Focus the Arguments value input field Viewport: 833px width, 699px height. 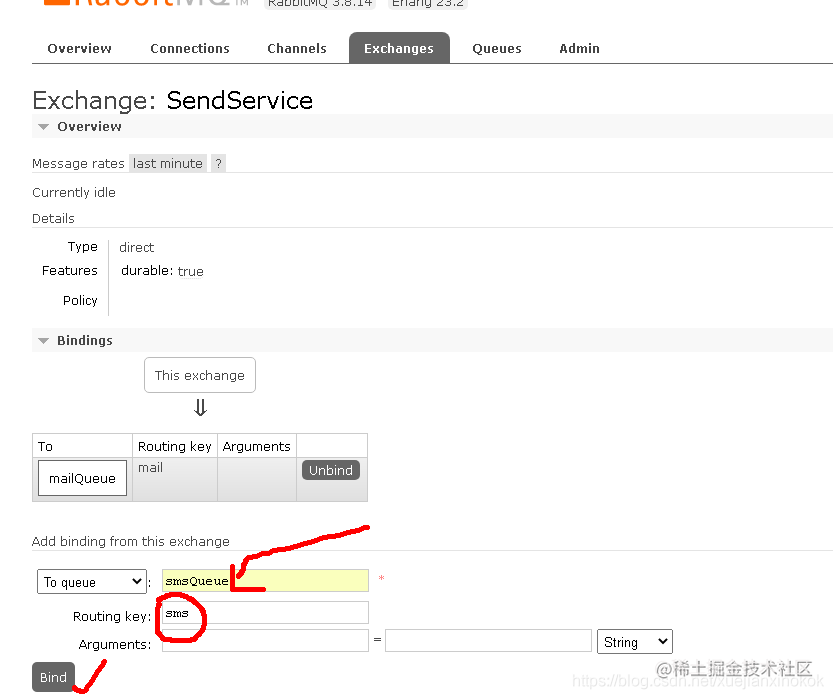(x=488, y=641)
